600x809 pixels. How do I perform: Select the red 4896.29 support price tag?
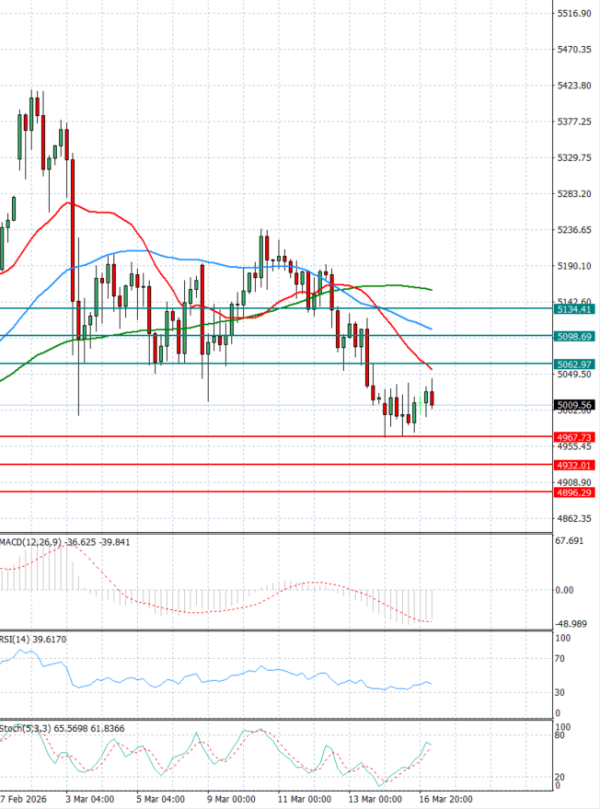point(573,493)
